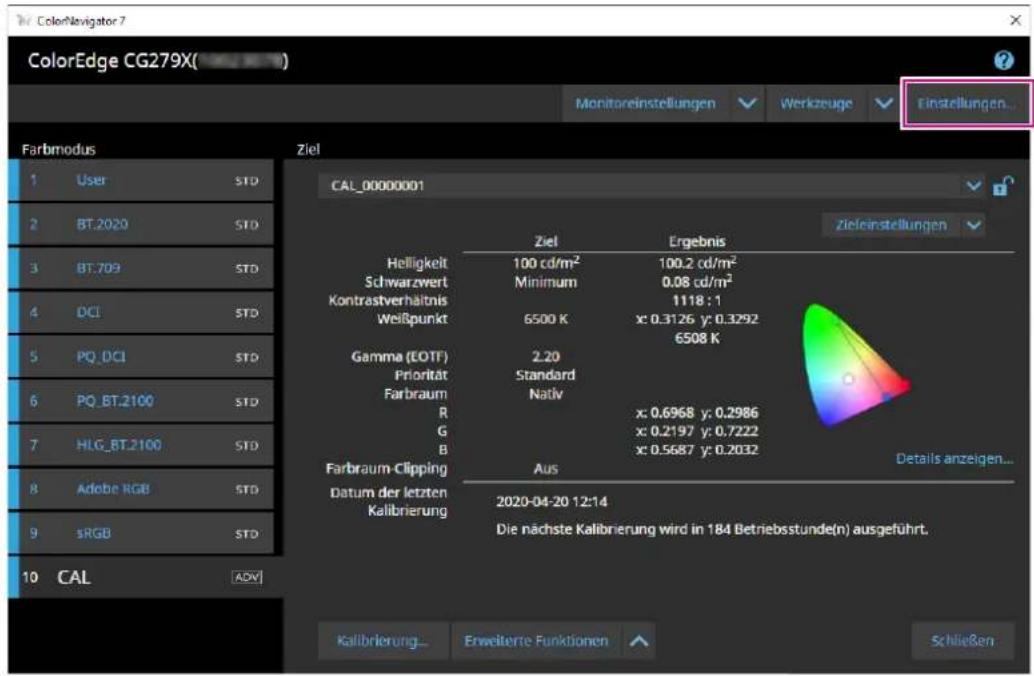Select color mode 7 HLG_BT.2100
Screen dimensions: 1034x676
pos(141,445)
